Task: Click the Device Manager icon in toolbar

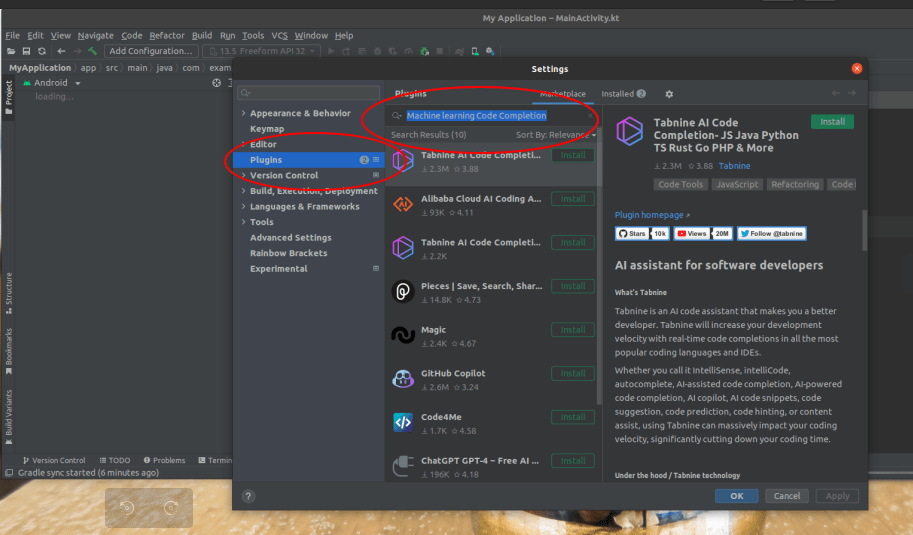Action: (475, 51)
